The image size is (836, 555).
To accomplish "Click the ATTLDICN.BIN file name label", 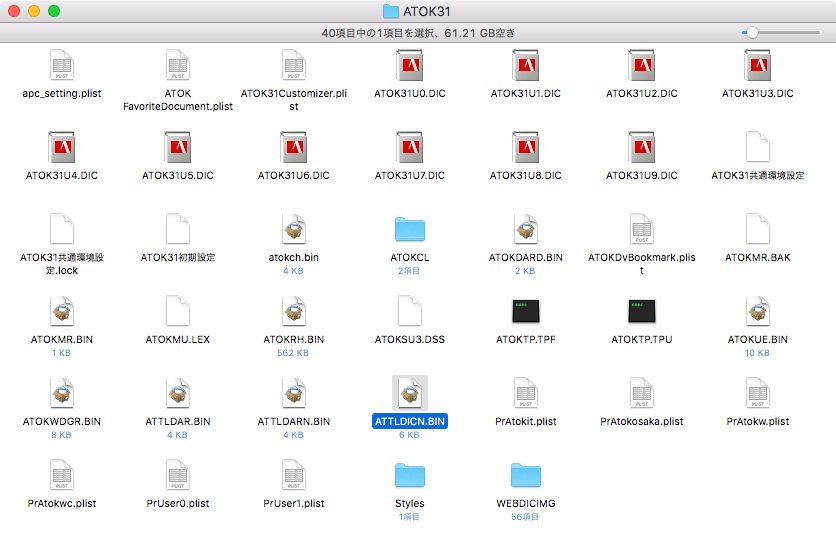I will pyautogui.click(x=409, y=421).
